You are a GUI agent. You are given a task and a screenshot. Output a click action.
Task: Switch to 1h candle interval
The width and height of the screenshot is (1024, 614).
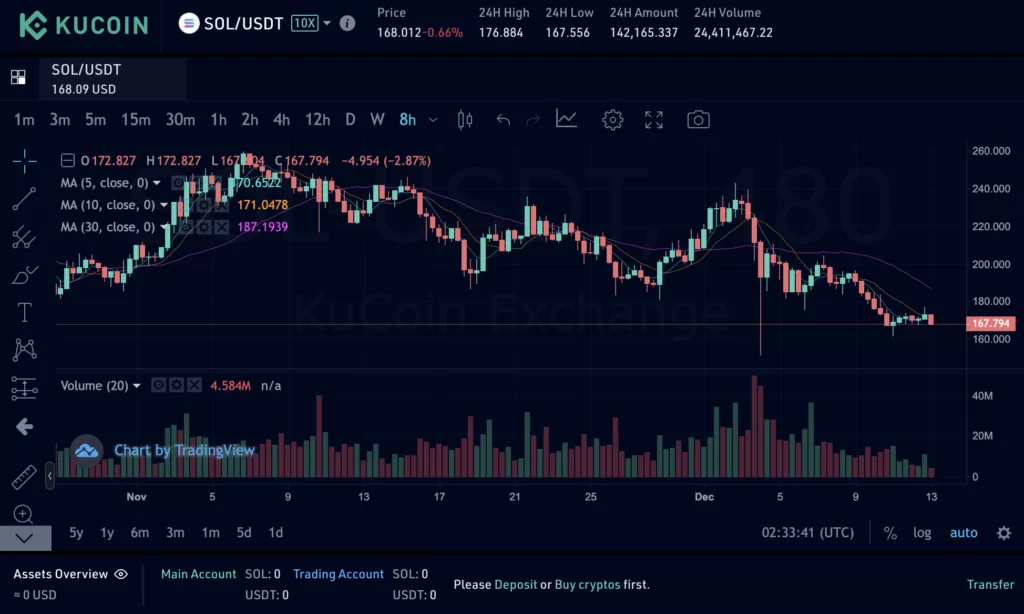pos(219,120)
